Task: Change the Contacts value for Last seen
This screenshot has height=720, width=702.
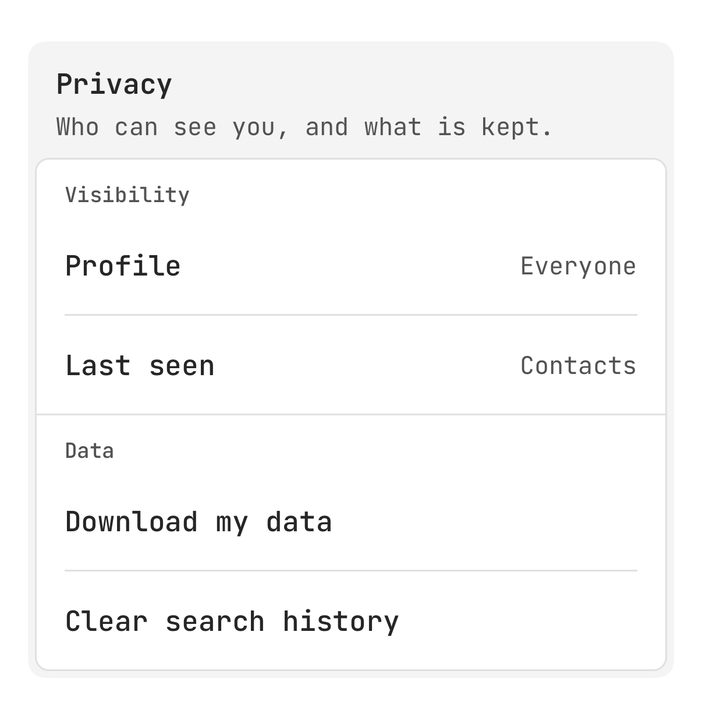Action: pos(578,366)
